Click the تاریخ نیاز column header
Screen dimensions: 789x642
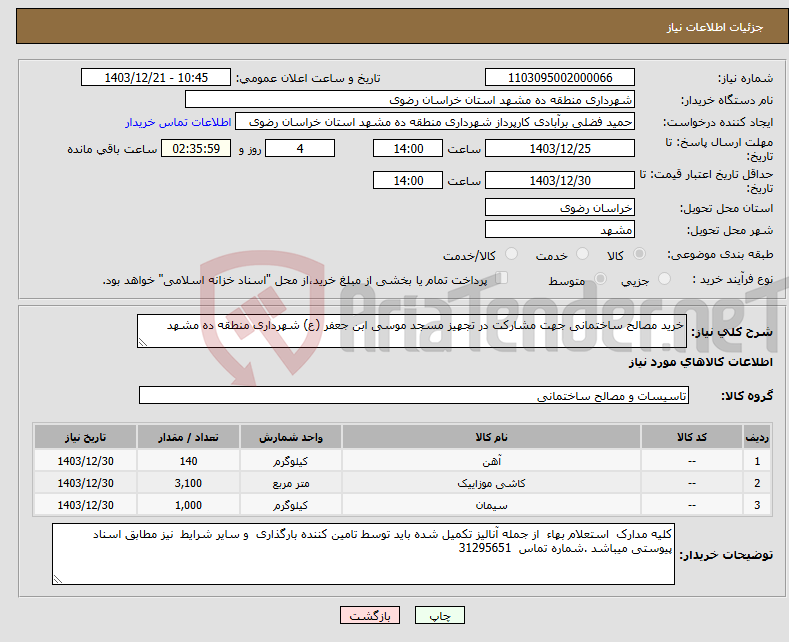coord(86,437)
